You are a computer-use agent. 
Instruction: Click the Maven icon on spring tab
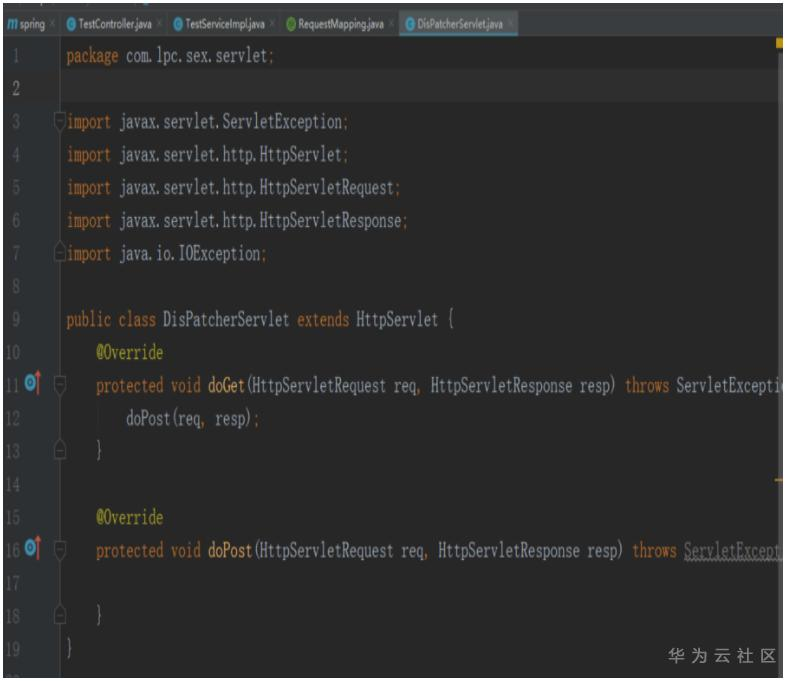pyautogui.click(x=13, y=24)
